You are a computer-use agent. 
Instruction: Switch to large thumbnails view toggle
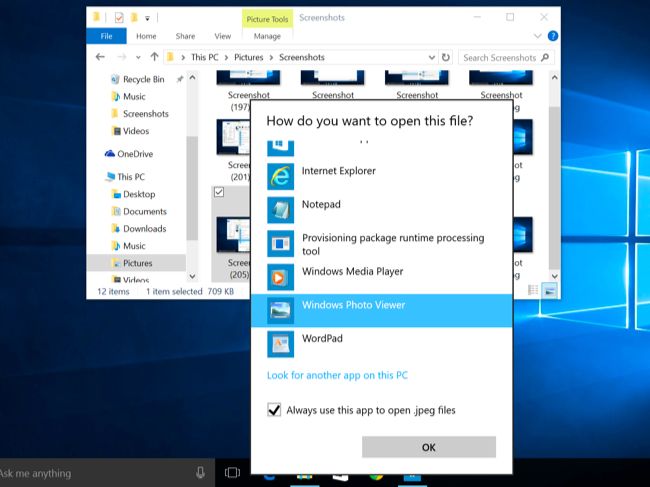550,291
